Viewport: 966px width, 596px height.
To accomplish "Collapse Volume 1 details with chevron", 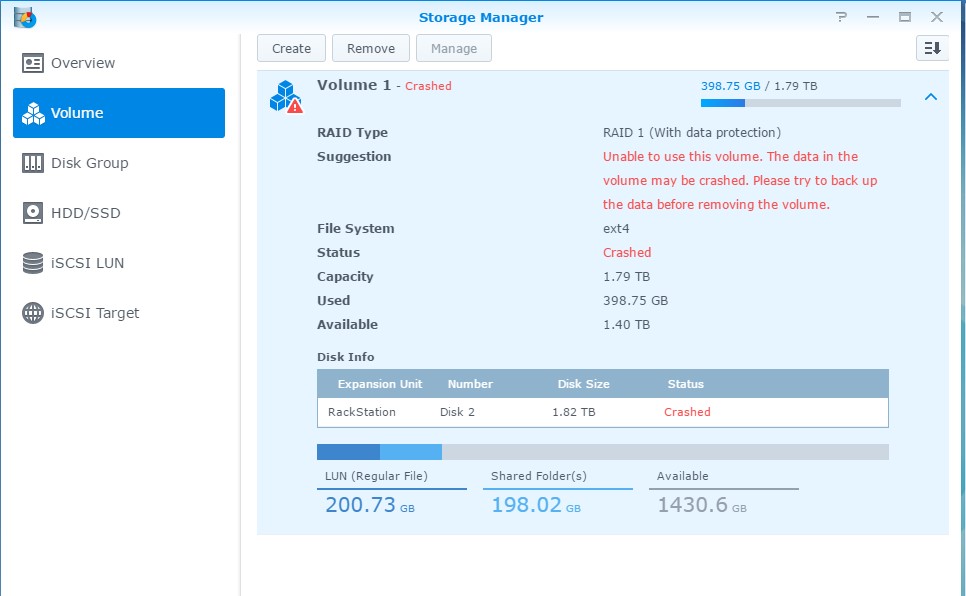I will tap(930, 97).
